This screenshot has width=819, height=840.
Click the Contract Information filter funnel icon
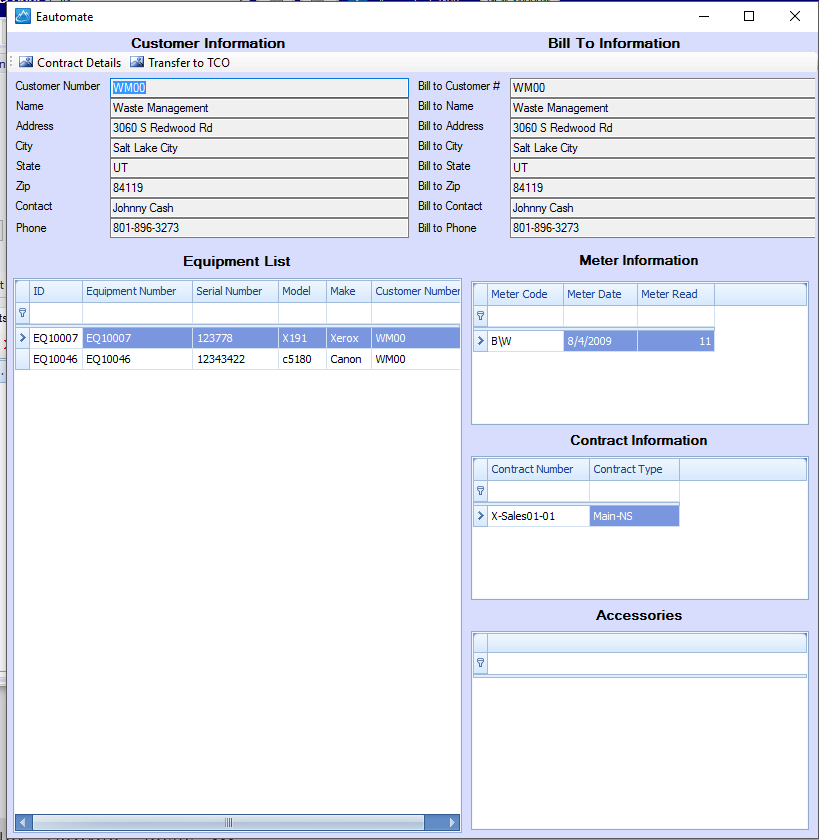[x=480, y=491]
